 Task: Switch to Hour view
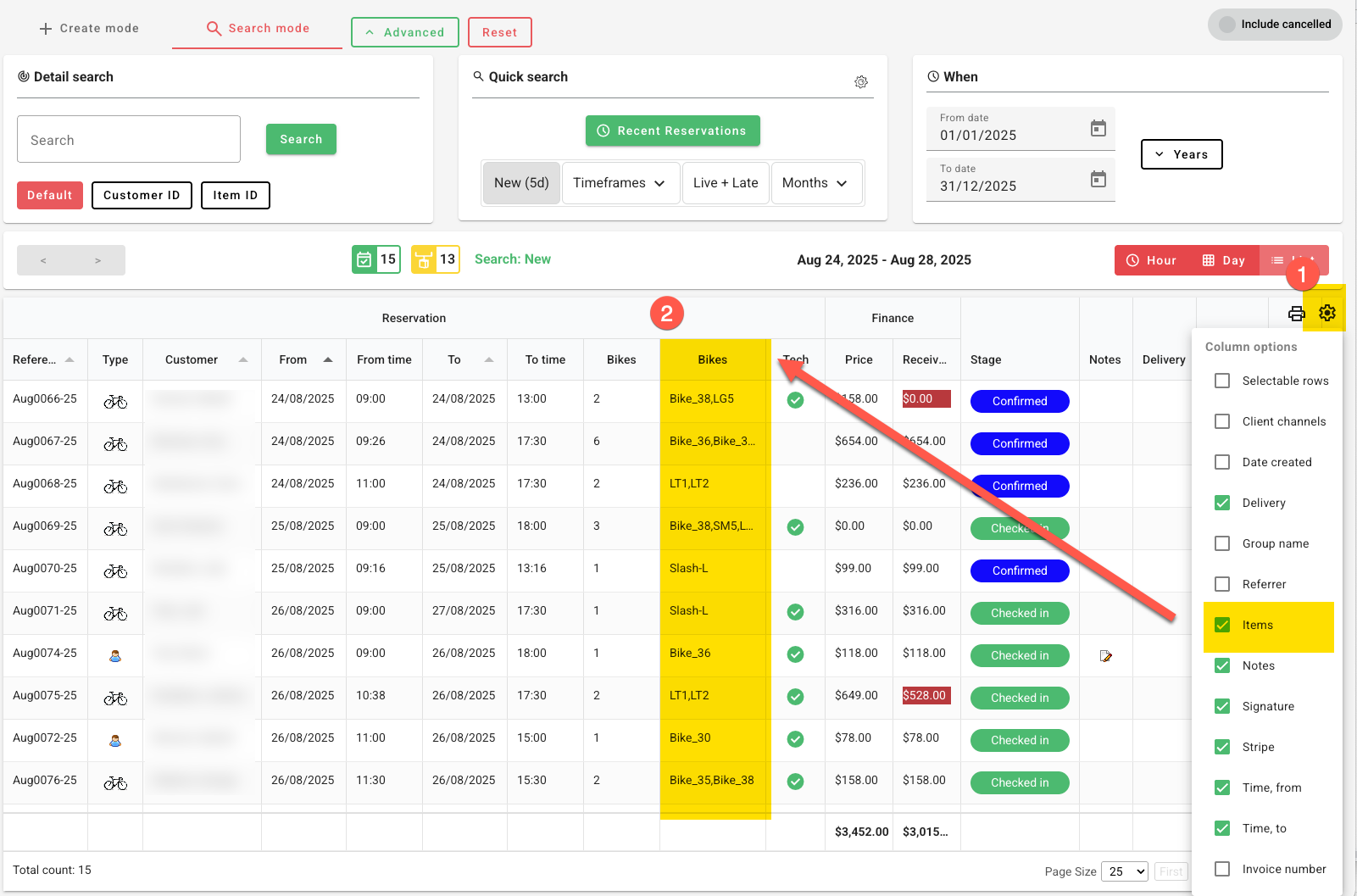pos(1151,260)
